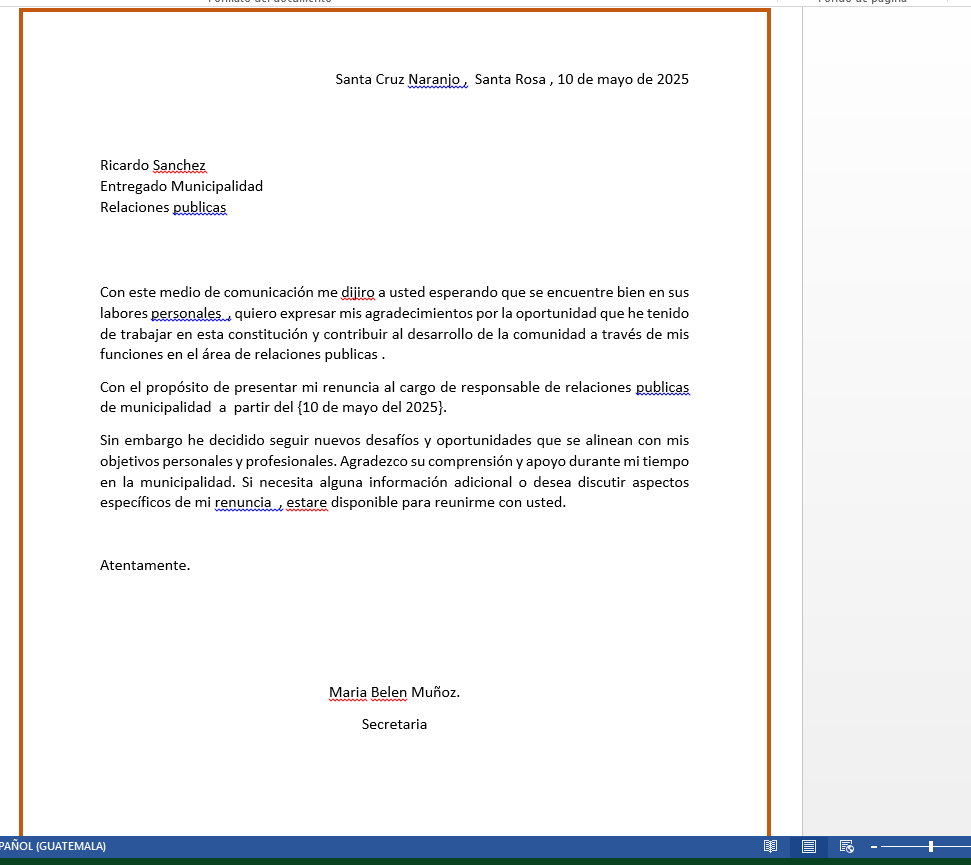Click underlined "publicas" ending the second paragraph's first line
The width and height of the screenshot is (971, 865).
[x=663, y=388]
